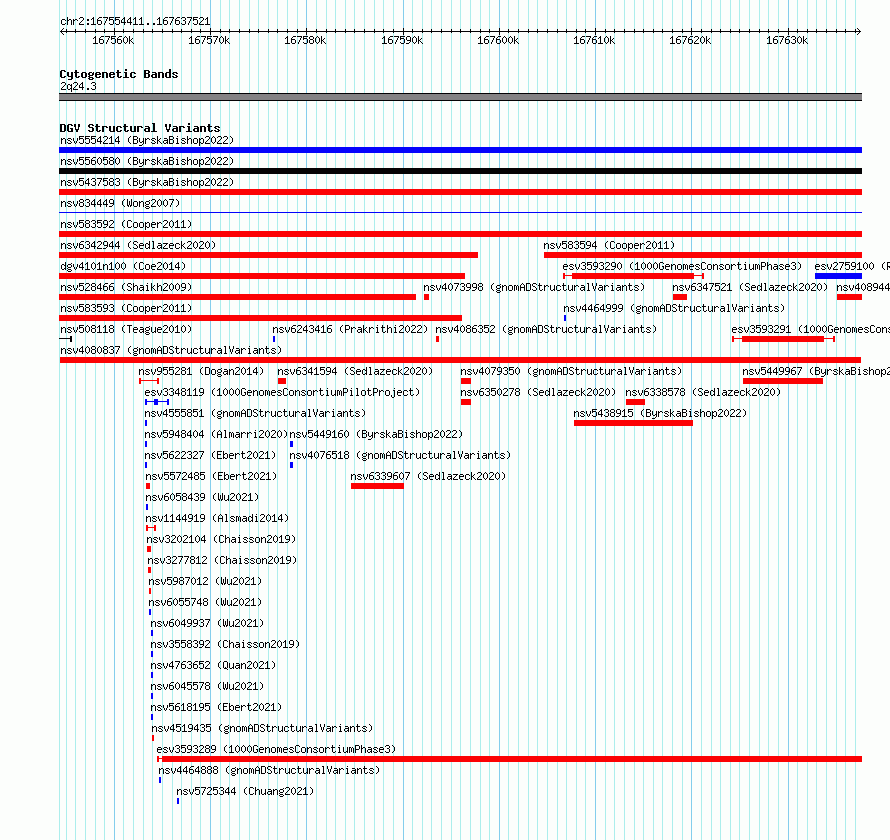Click the 167600k ruler position label
This screenshot has width=890, height=840.
(498, 40)
